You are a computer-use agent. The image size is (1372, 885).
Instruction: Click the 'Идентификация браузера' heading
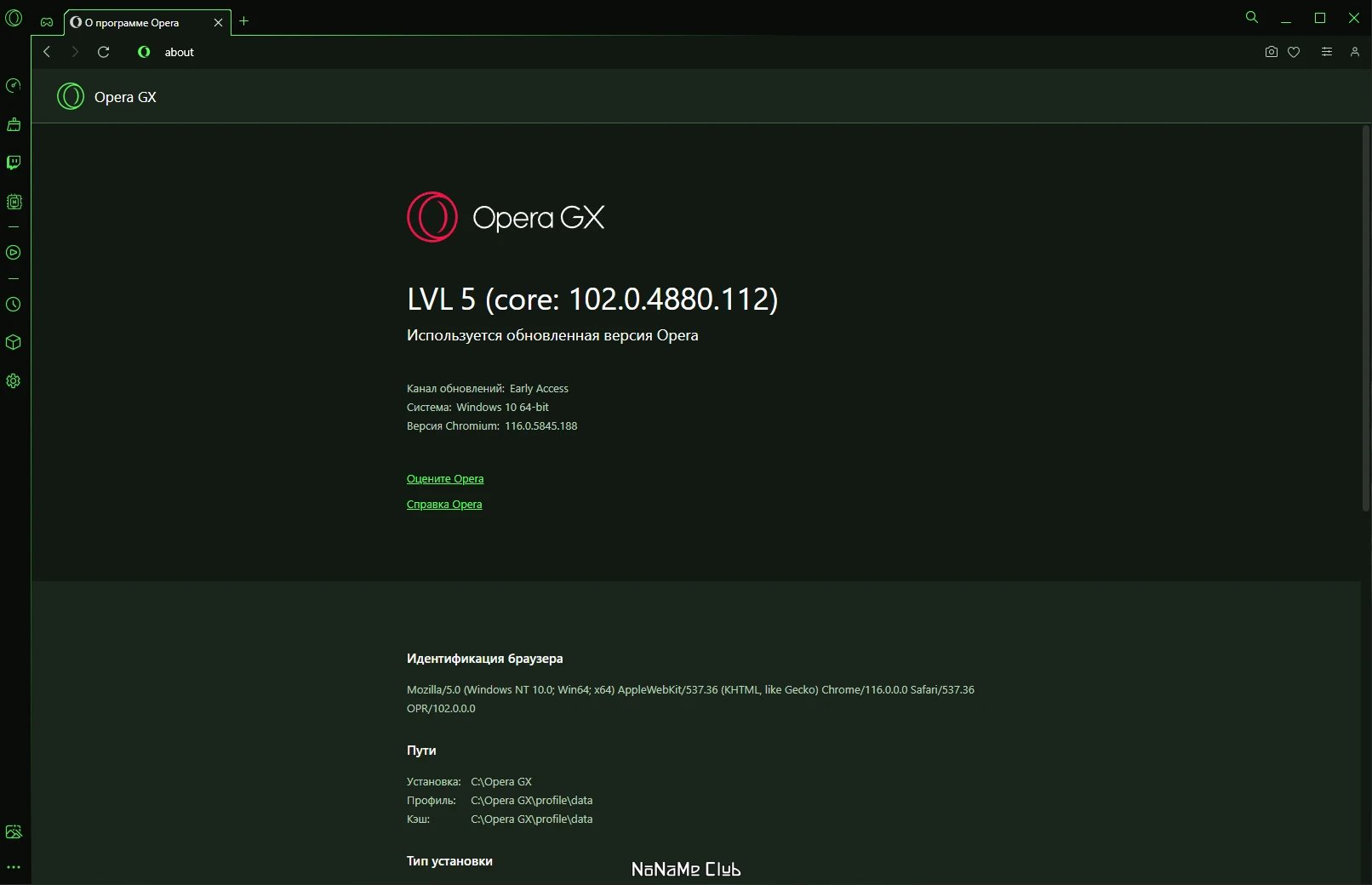pos(484,659)
